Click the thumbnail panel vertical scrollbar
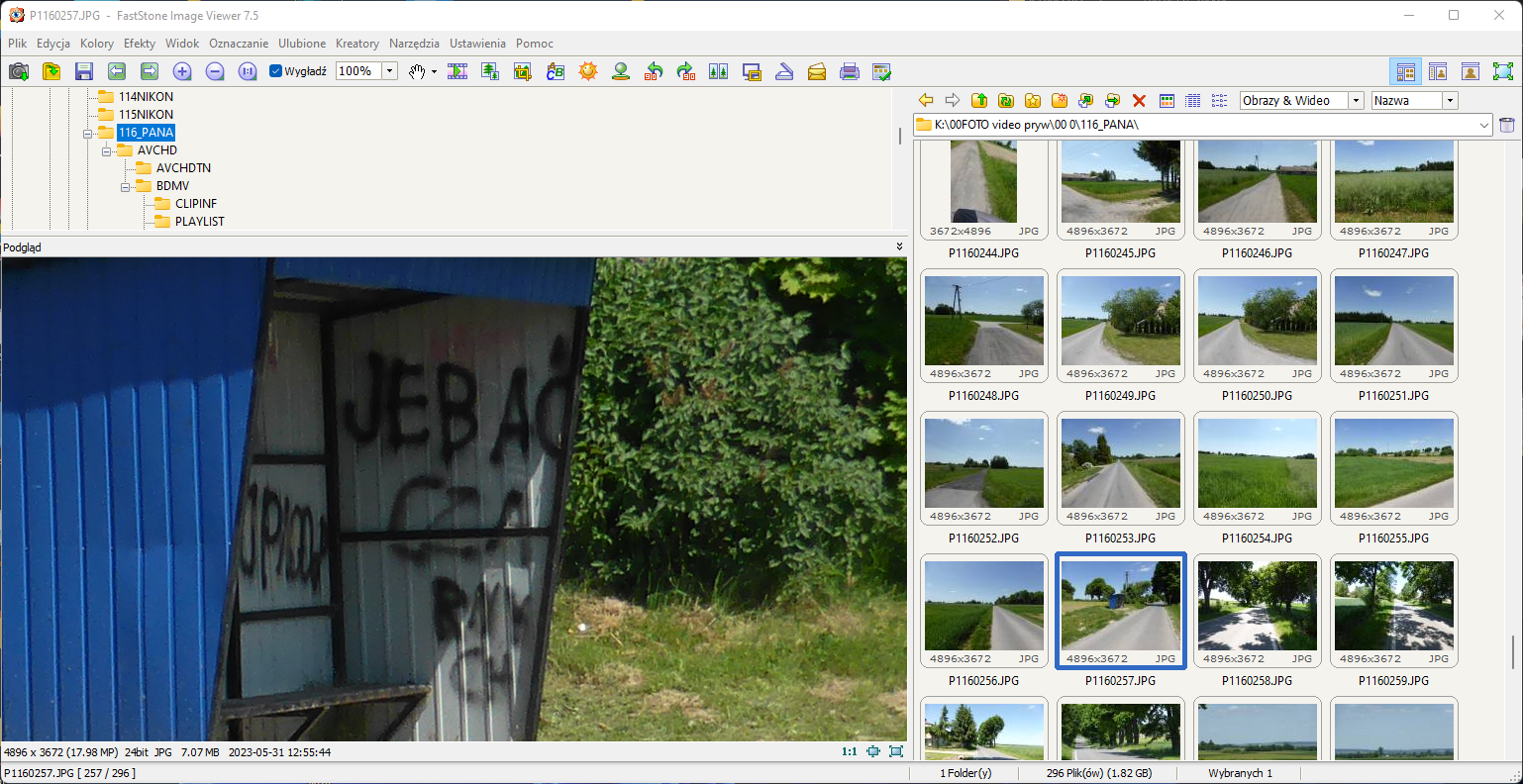Image resolution: width=1523 pixels, height=784 pixels. tap(1511, 650)
